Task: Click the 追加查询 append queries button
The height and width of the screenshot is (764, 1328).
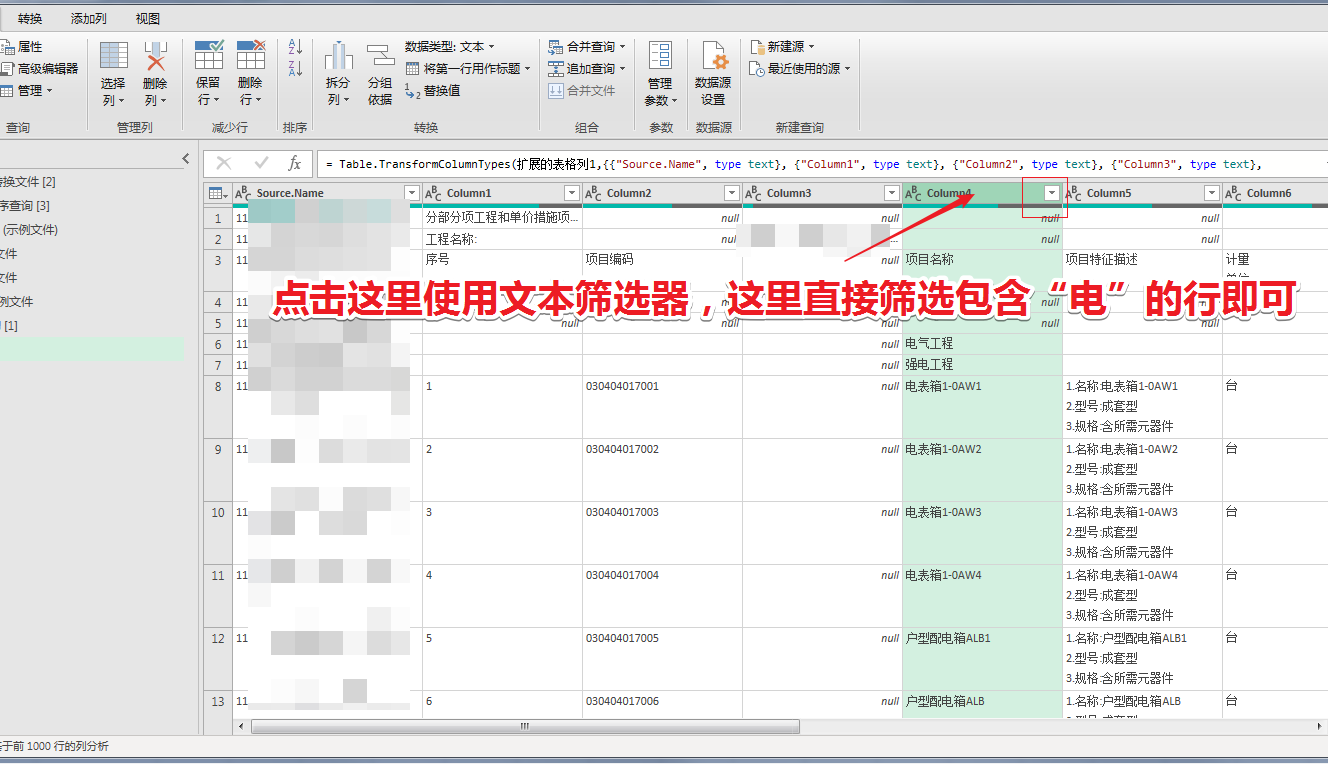Action: coord(587,69)
